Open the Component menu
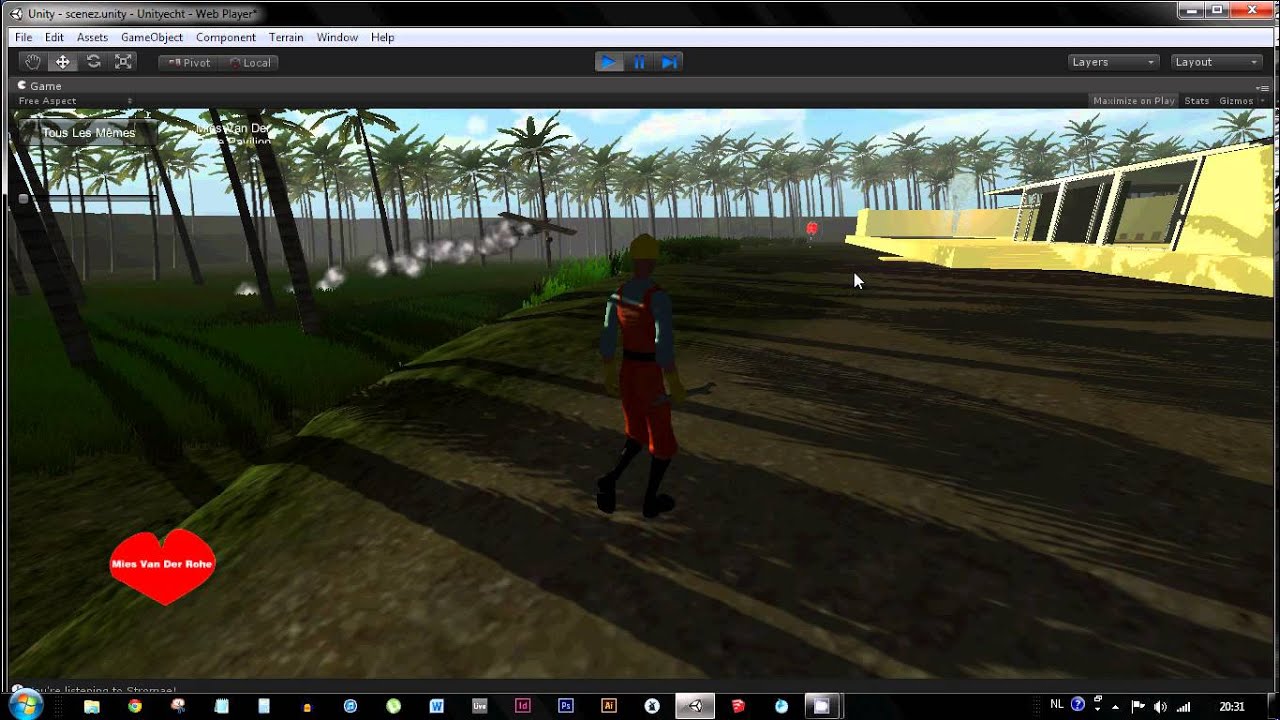 point(226,37)
